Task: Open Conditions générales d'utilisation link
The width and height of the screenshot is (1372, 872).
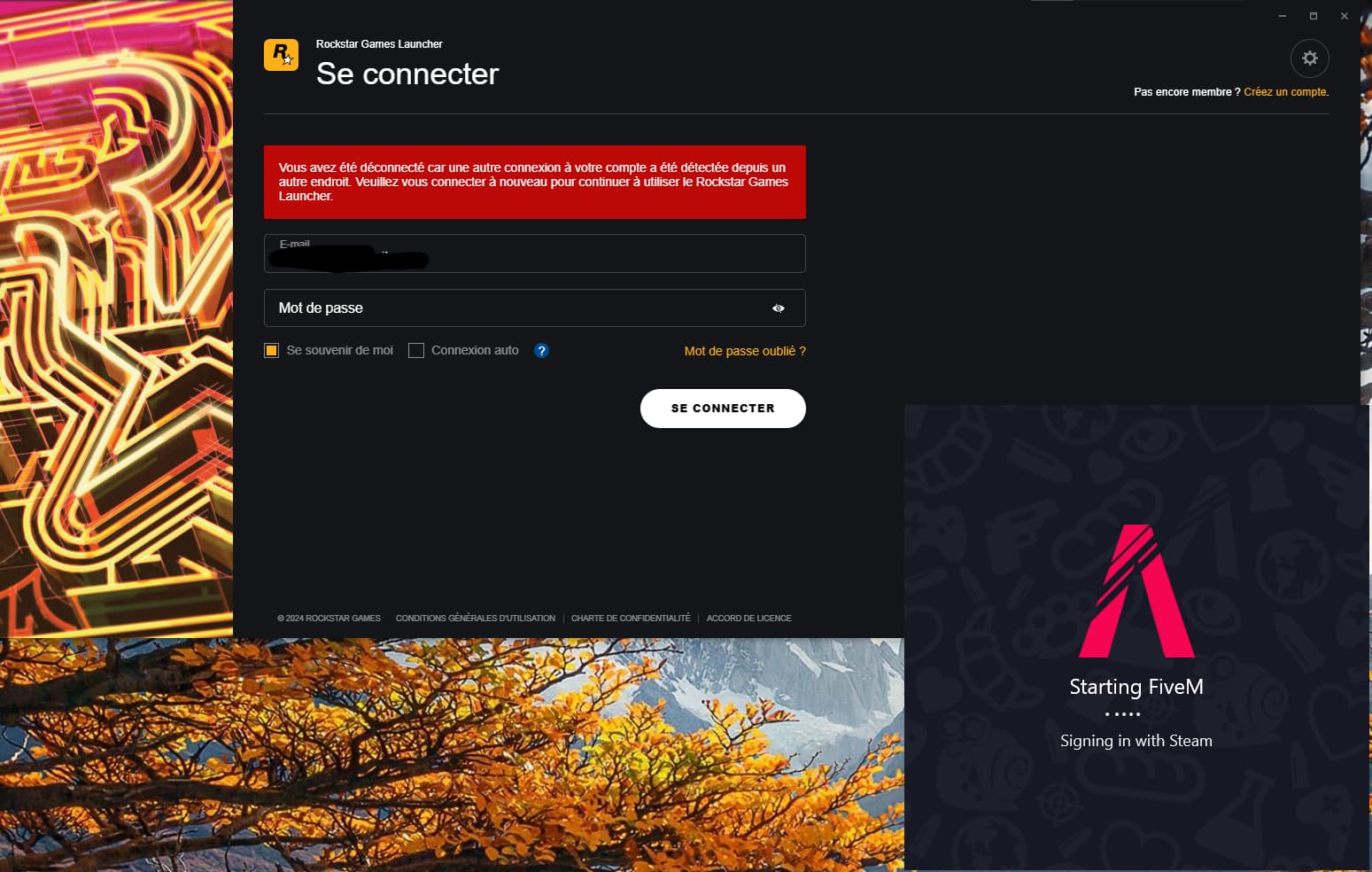Action: [x=476, y=619]
